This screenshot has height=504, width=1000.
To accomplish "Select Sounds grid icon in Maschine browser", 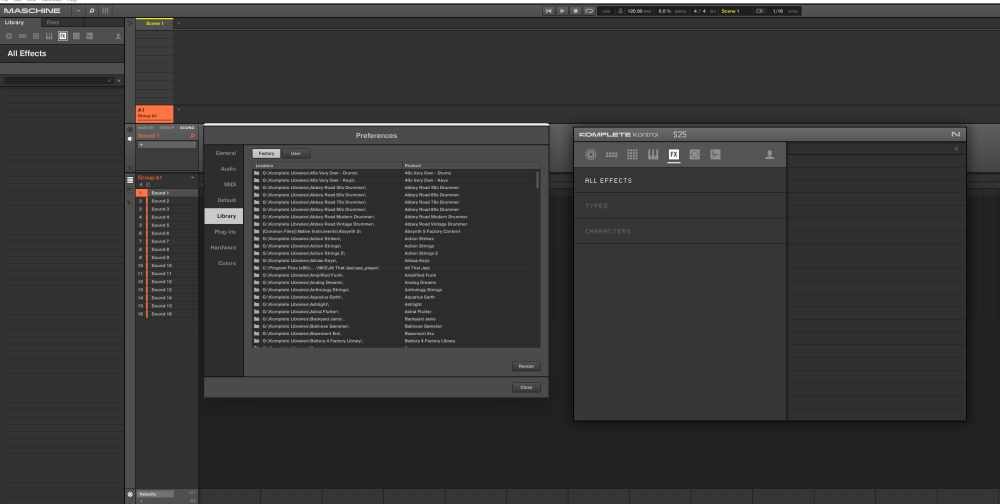I will (x=36, y=36).
